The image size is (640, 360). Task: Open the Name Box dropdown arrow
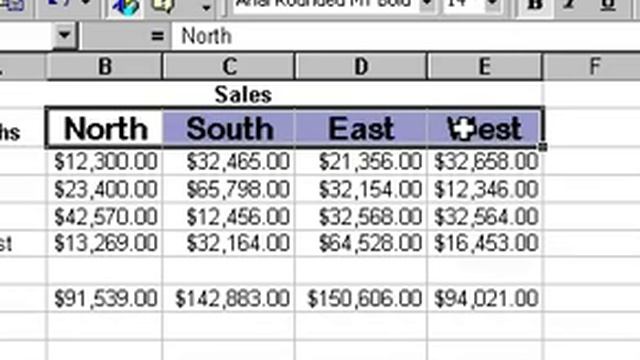(x=64, y=35)
